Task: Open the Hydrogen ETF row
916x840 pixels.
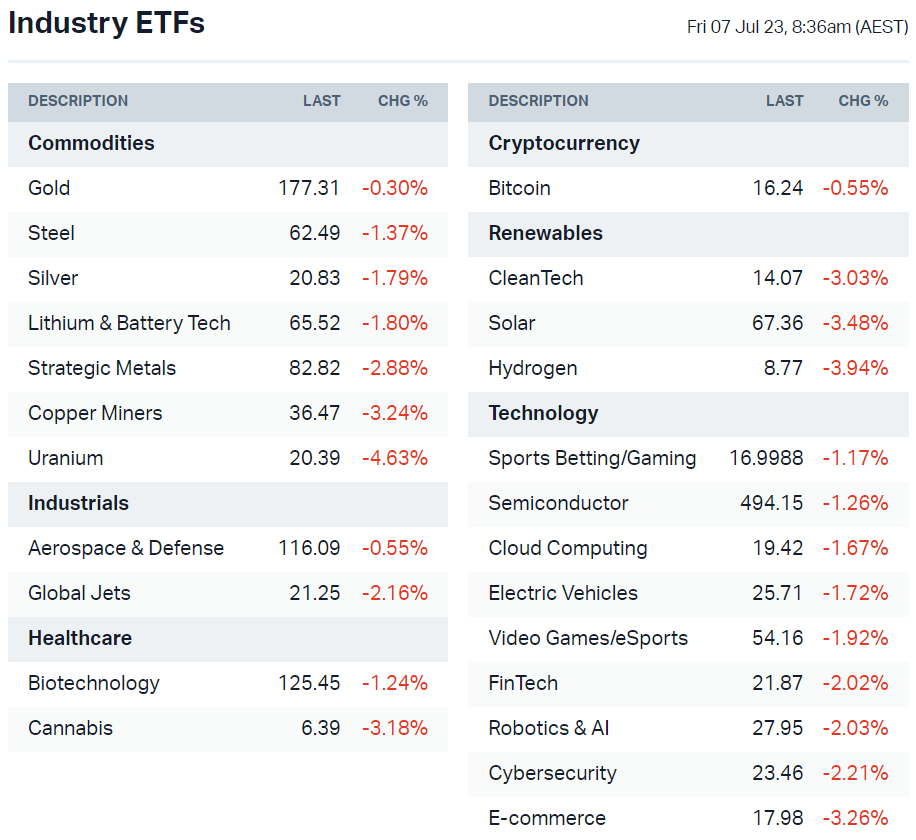Action: point(532,368)
